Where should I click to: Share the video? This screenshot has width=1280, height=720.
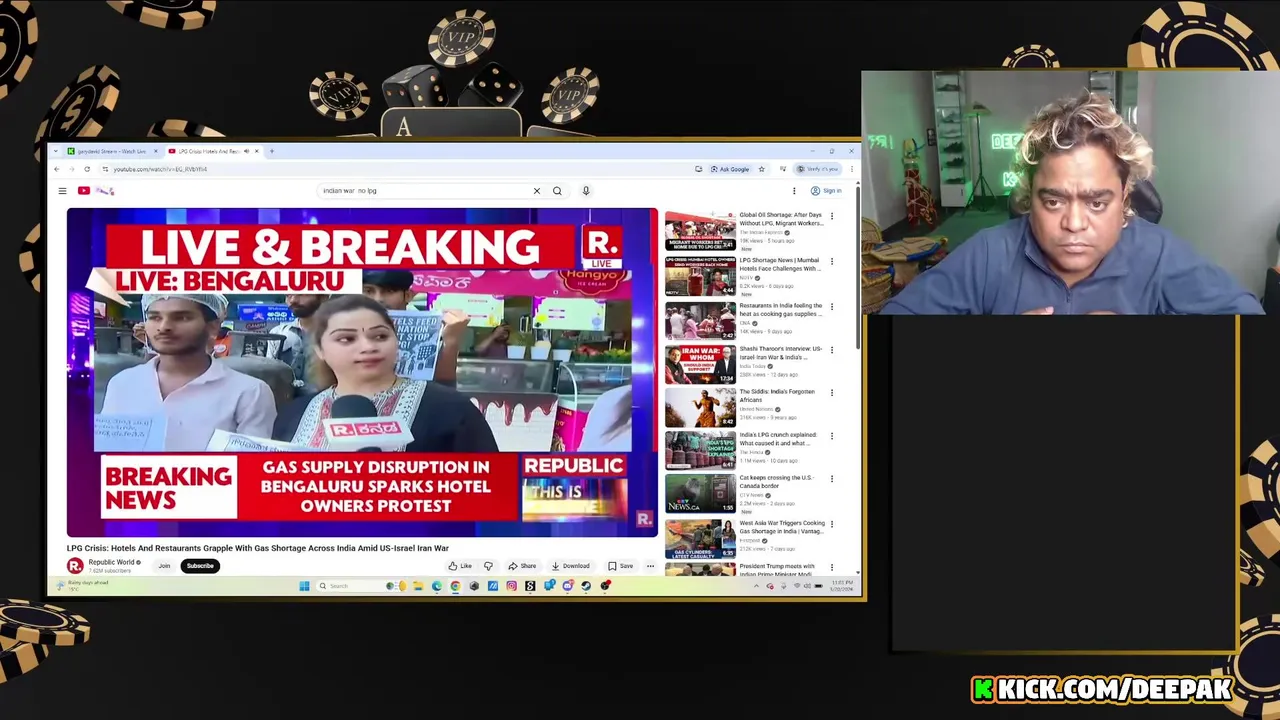[x=522, y=566]
